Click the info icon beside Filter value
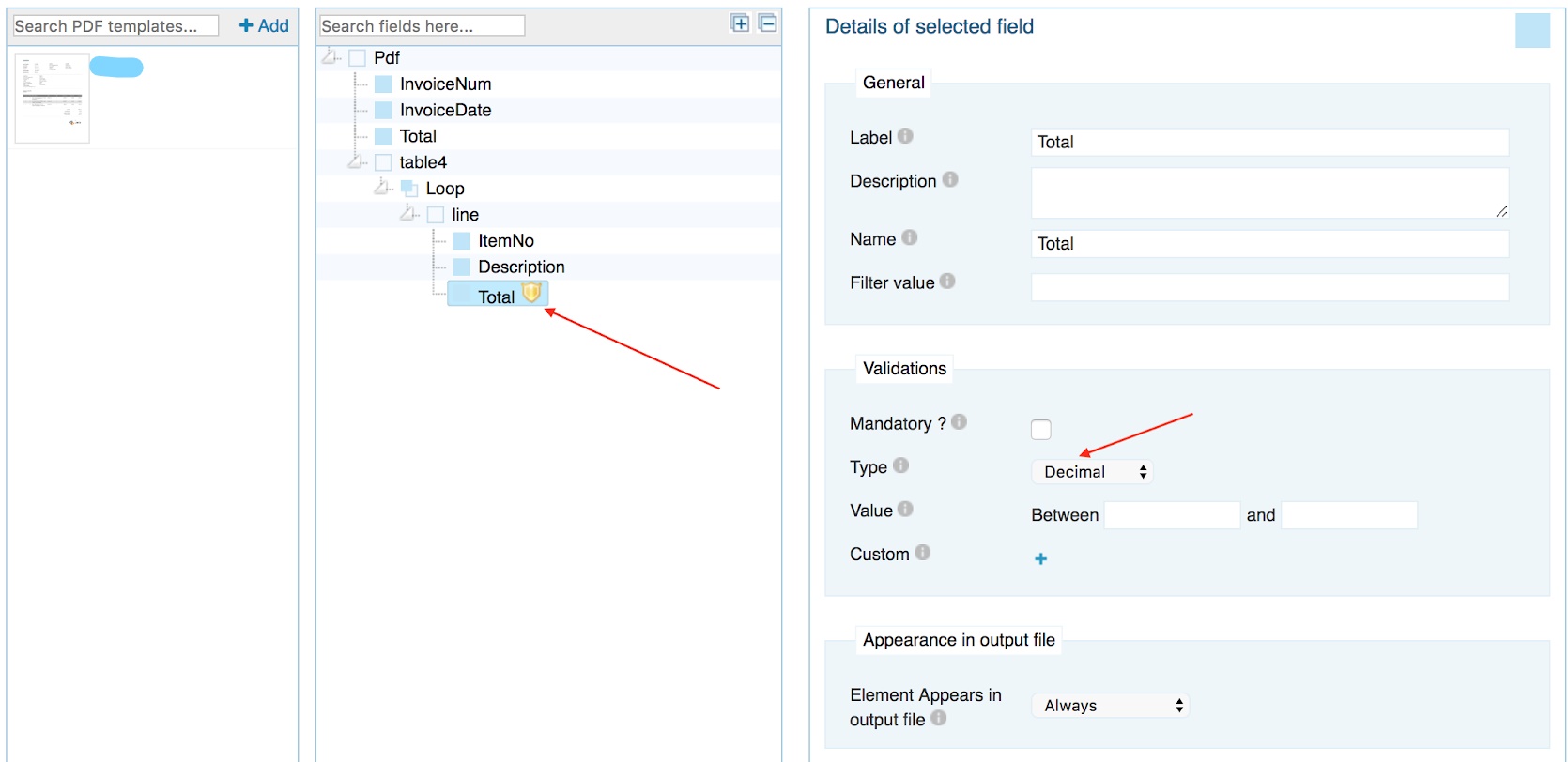The image size is (1568, 762). click(x=947, y=281)
